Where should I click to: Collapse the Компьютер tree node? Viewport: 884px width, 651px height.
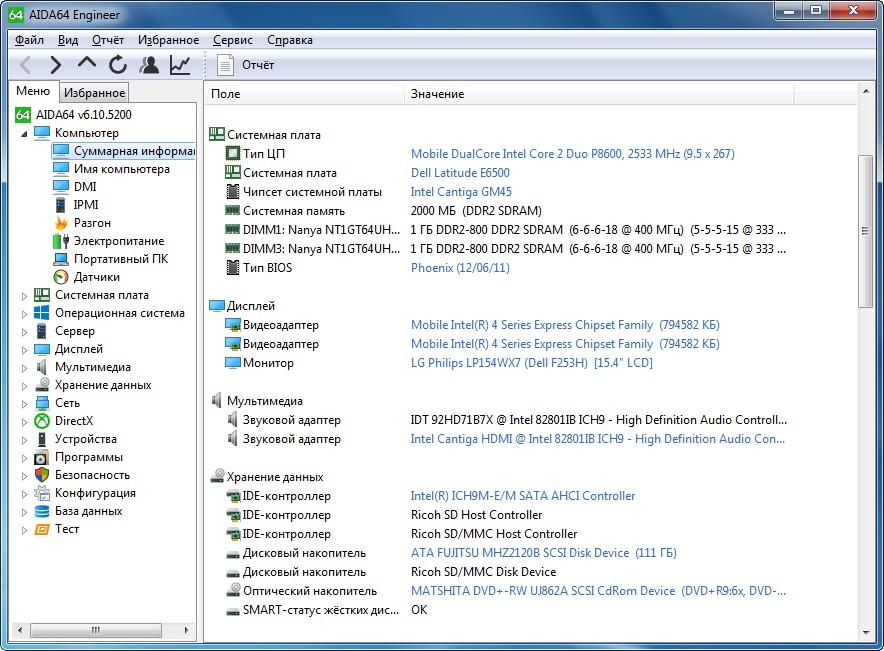click(x=24, y=134)
